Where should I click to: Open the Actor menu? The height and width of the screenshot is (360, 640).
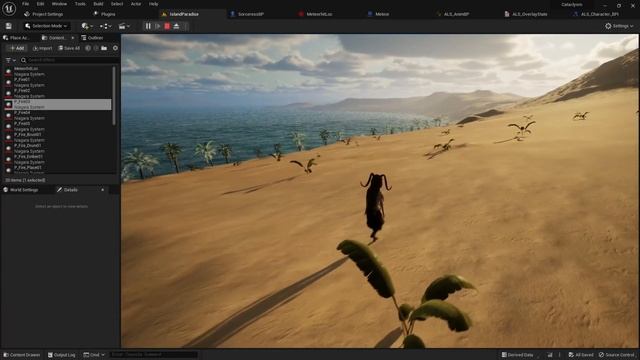(136, 4)
